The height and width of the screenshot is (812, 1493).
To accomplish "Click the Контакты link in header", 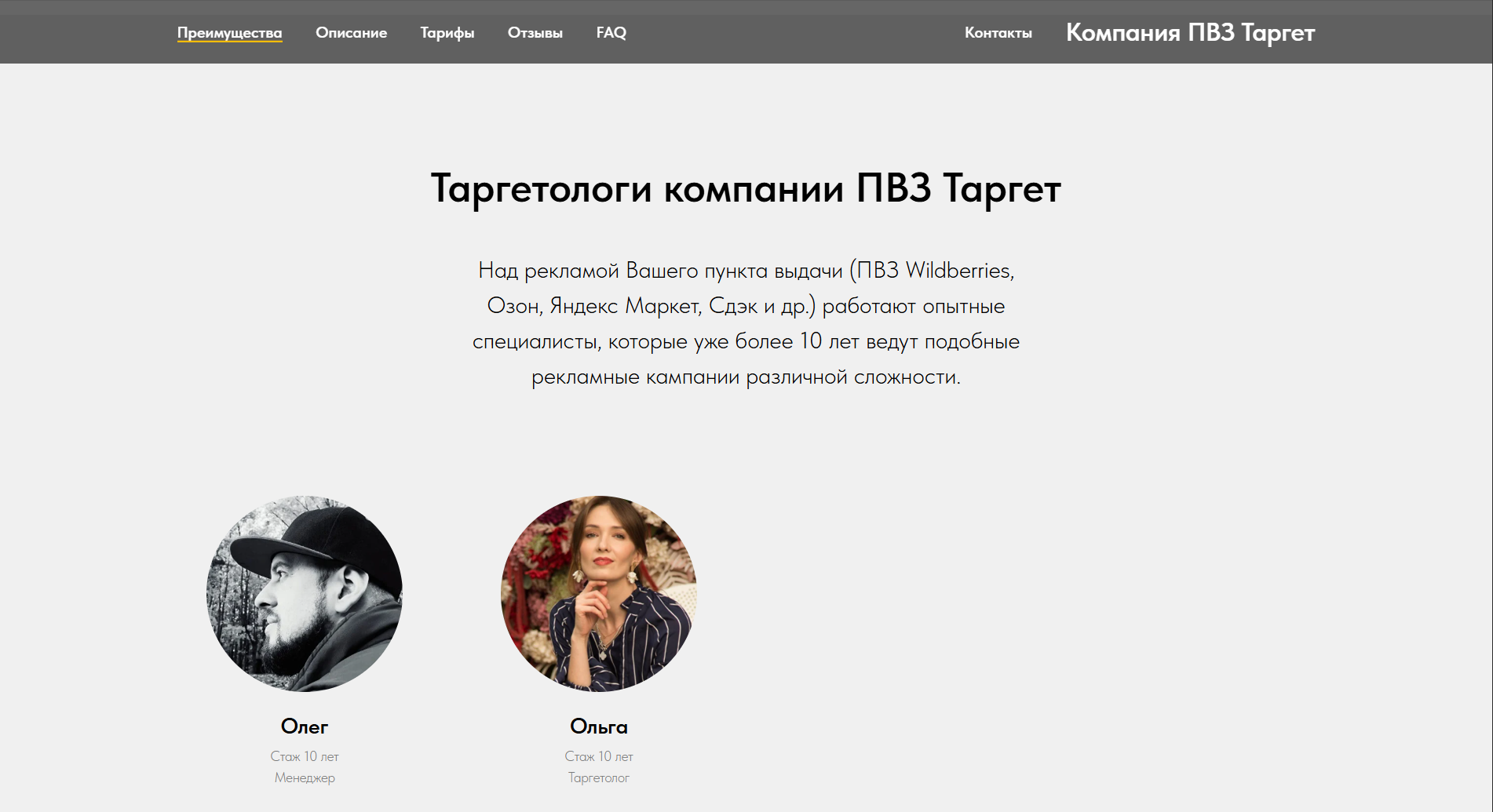I will point(998,33).
